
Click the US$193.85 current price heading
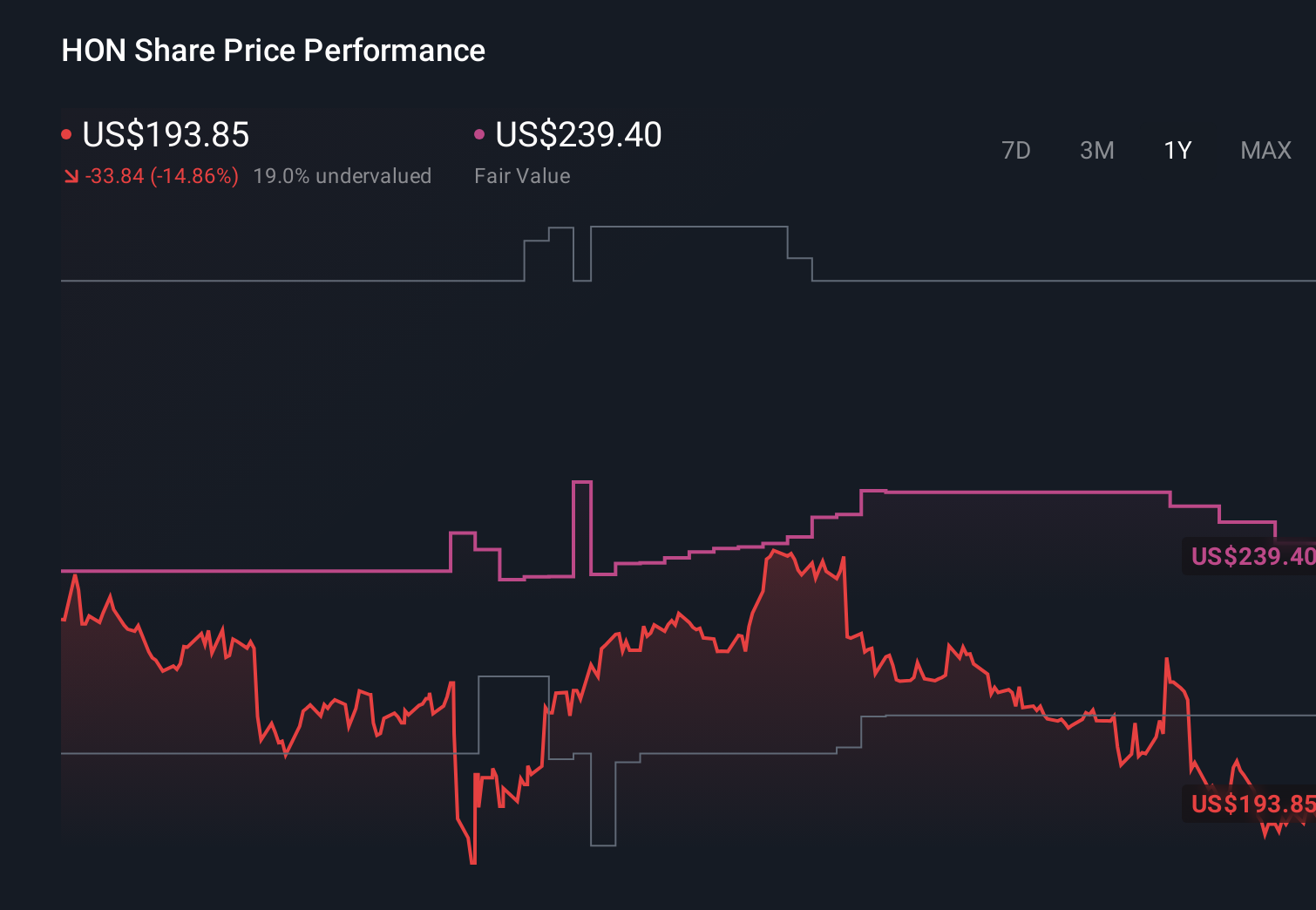165,135
